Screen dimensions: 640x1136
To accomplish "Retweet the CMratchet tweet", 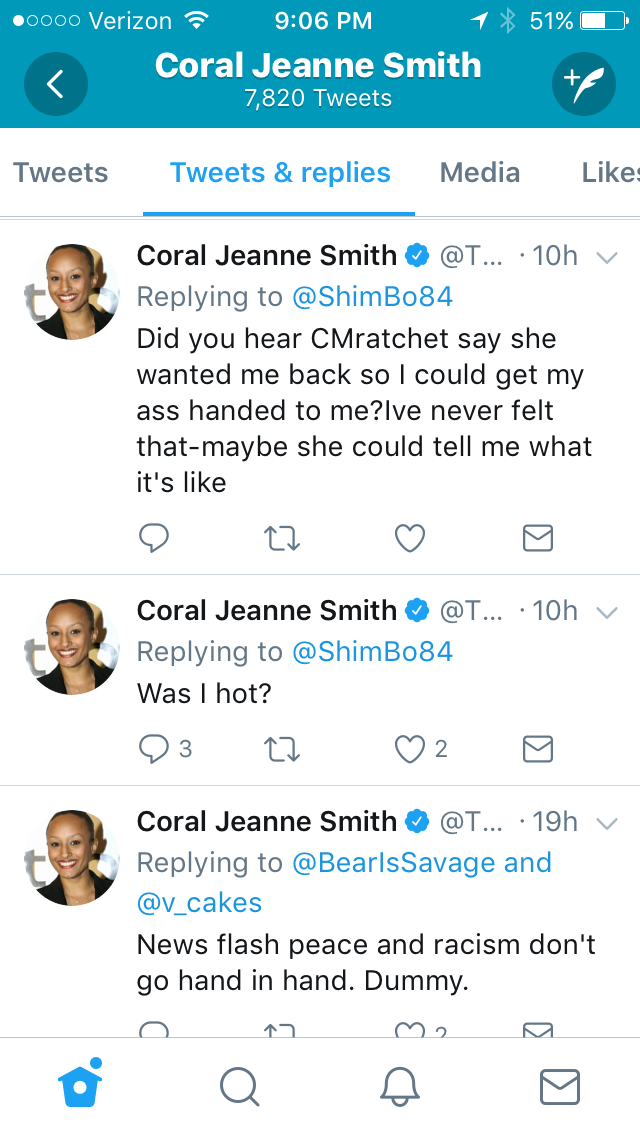I will click(x=281, y=538).
